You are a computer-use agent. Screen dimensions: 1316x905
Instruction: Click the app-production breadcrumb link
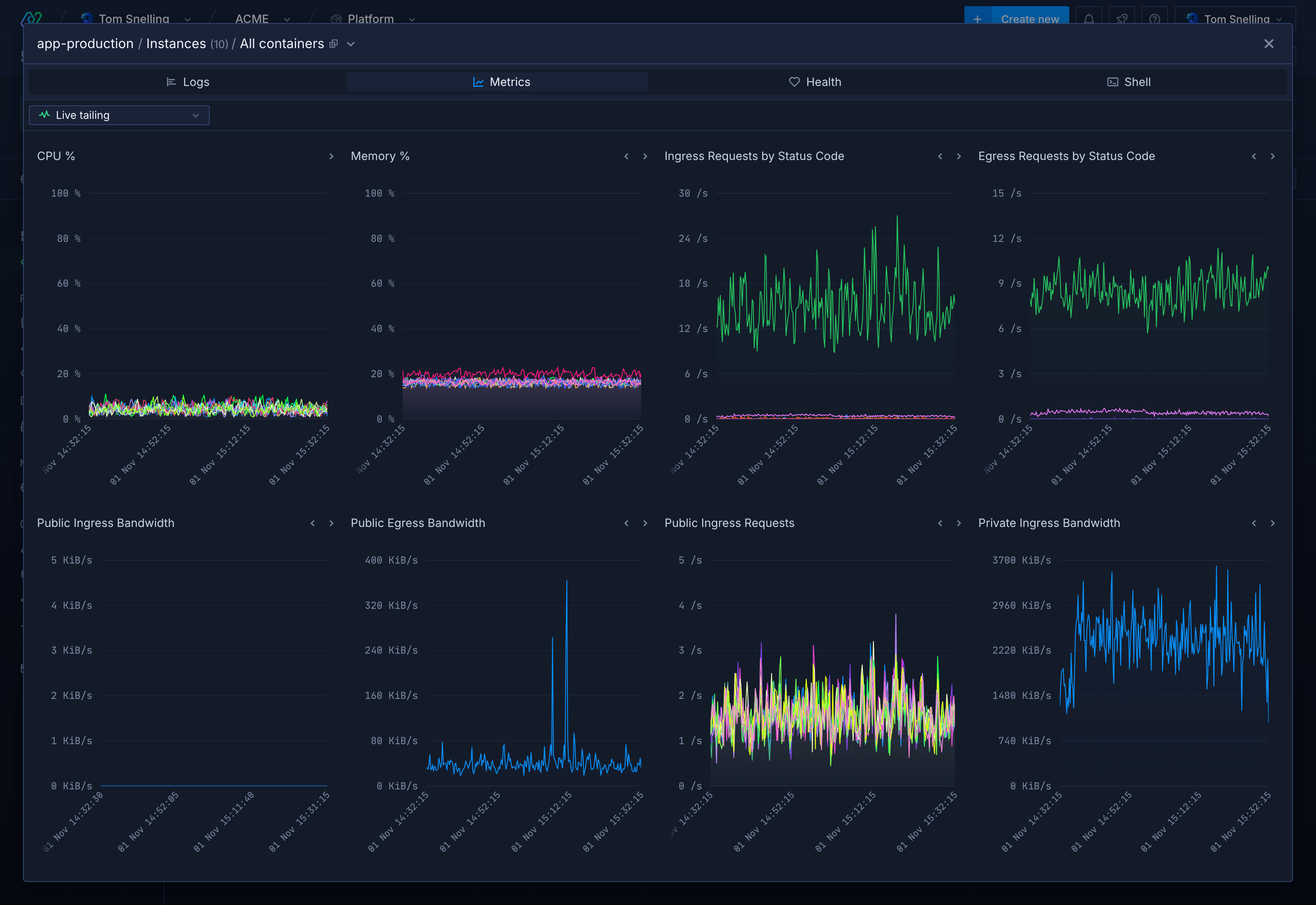click(x=85, y=44)
